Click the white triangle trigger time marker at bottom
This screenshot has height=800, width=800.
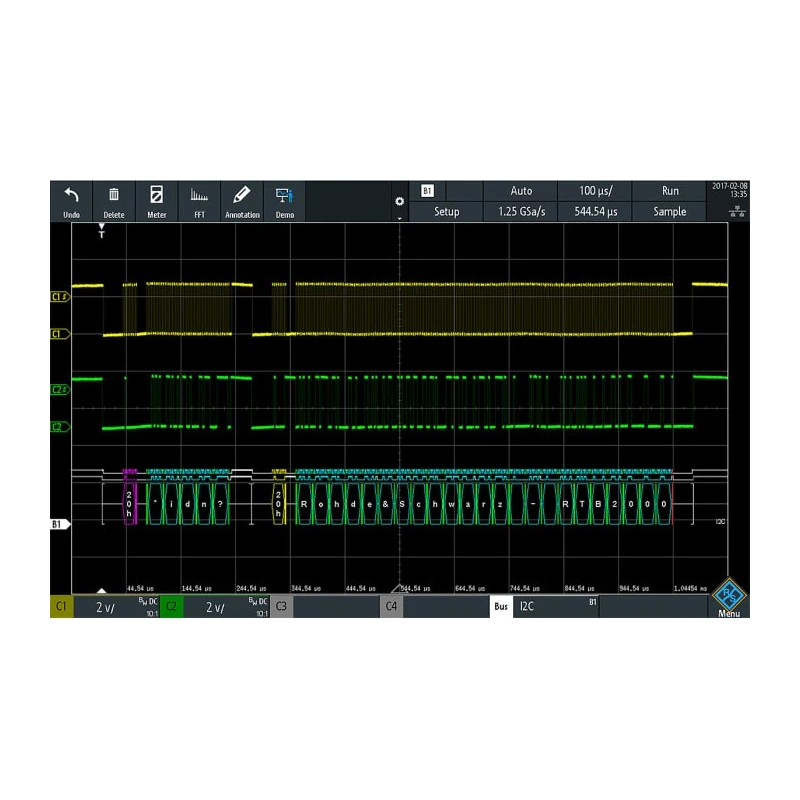pyautogui.click(x=102, y=590)
